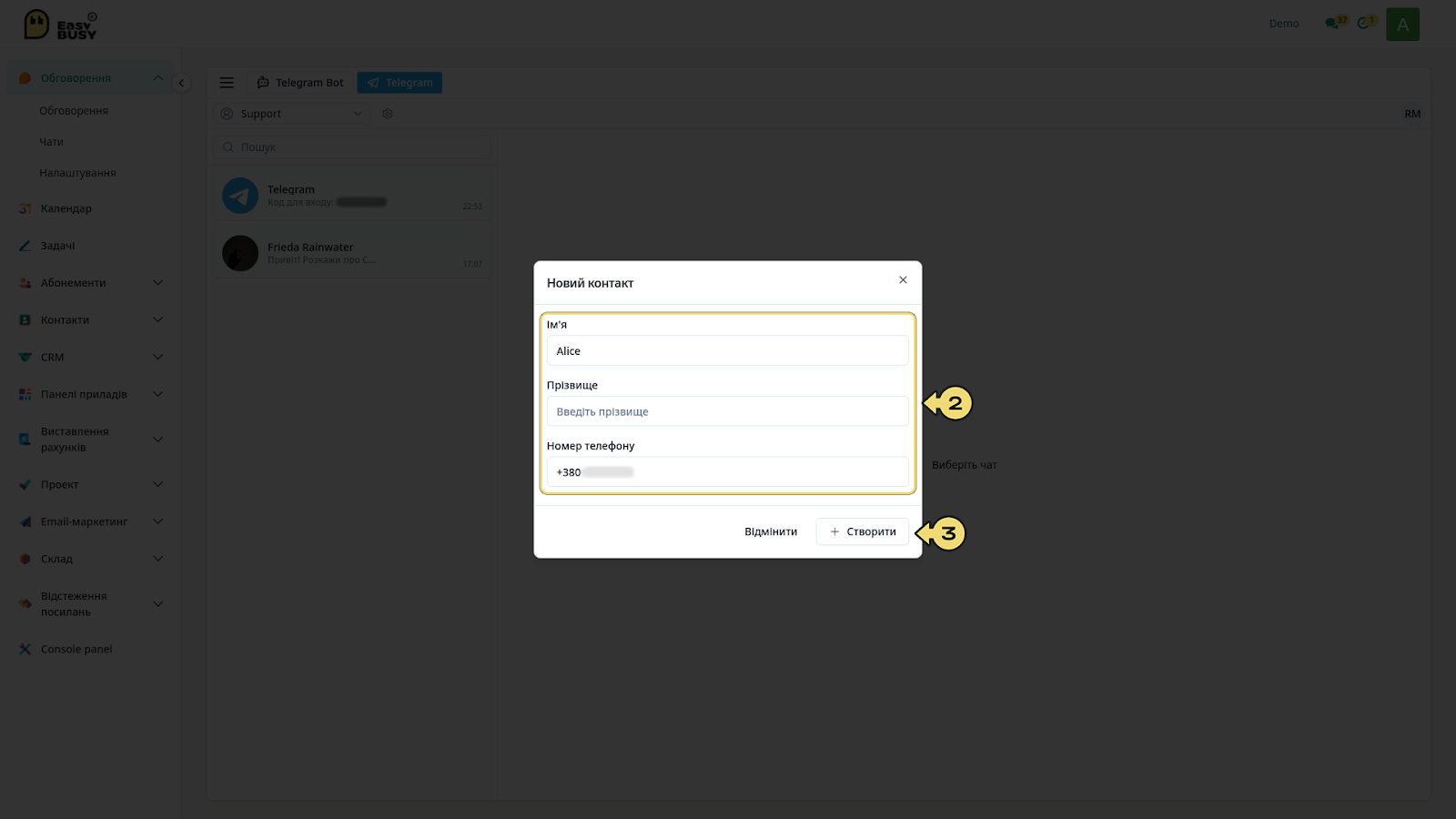Expand Склад menu chevron
1456x819 pixels.
coord(157,559)
